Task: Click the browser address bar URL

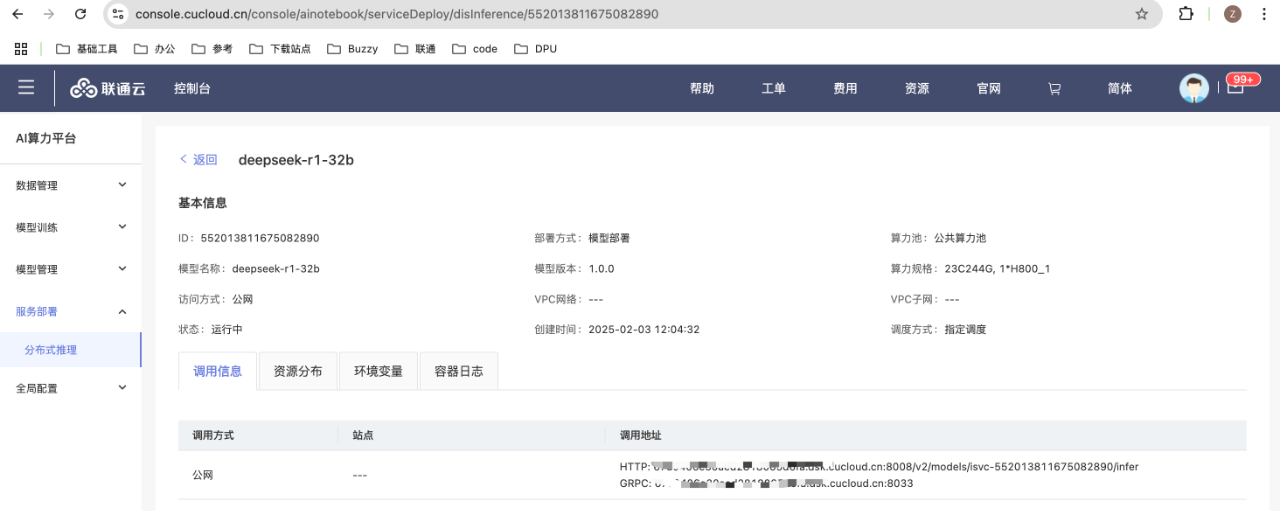Action: tap(397, 14)
